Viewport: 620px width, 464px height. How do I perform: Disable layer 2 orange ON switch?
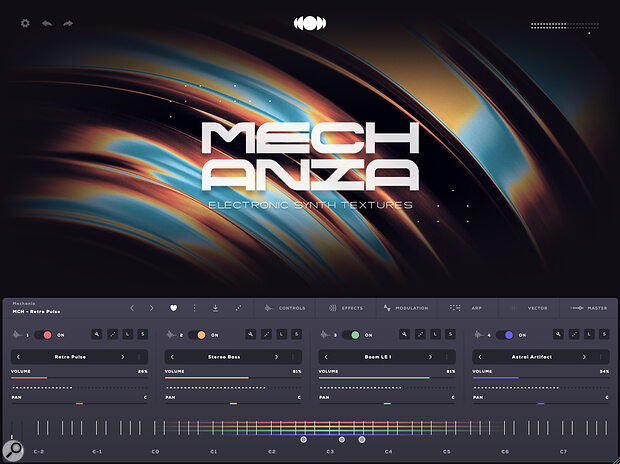tap(200, 334)
